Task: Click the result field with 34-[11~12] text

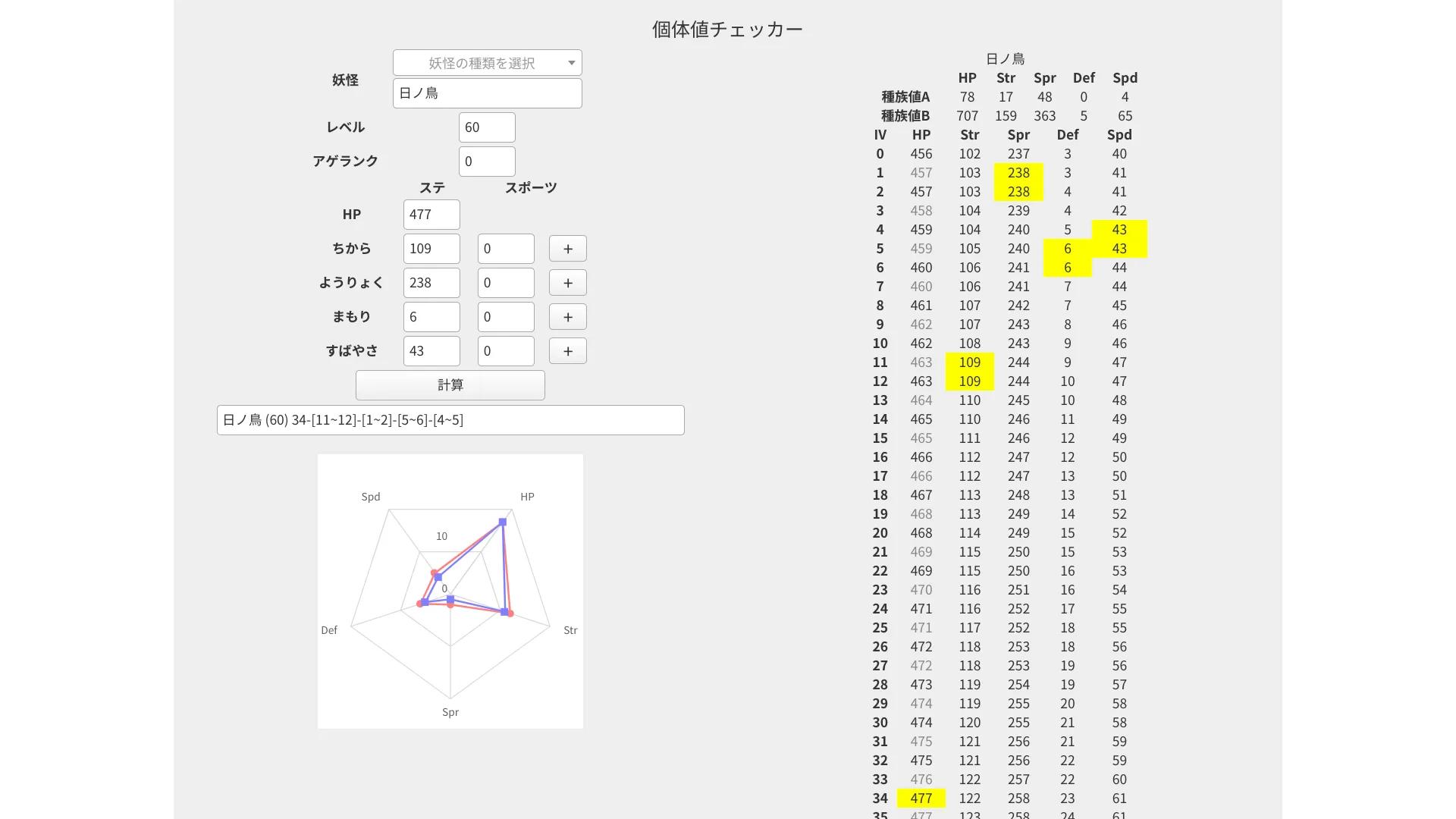Action: point(450,420)
